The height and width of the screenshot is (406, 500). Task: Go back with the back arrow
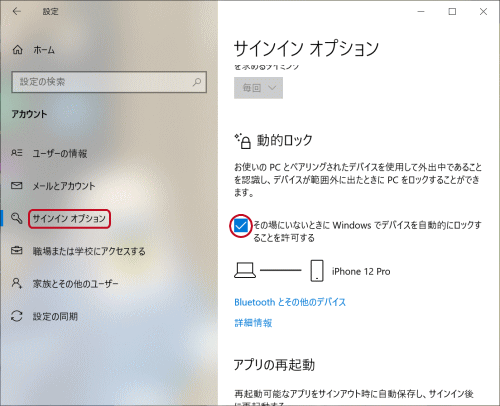point(16,11)
